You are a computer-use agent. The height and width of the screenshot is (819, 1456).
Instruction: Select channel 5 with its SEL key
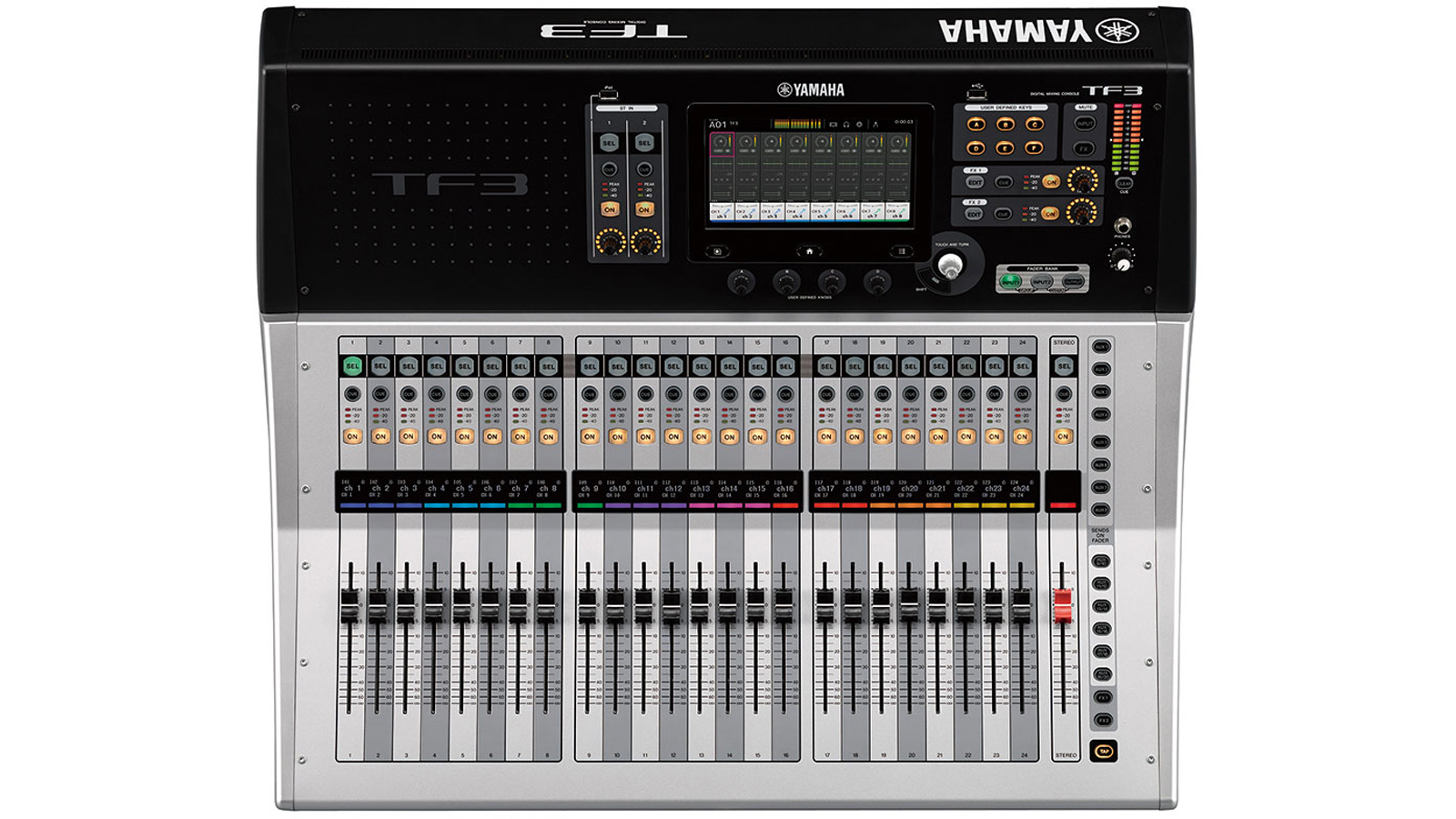pos(464,366)
